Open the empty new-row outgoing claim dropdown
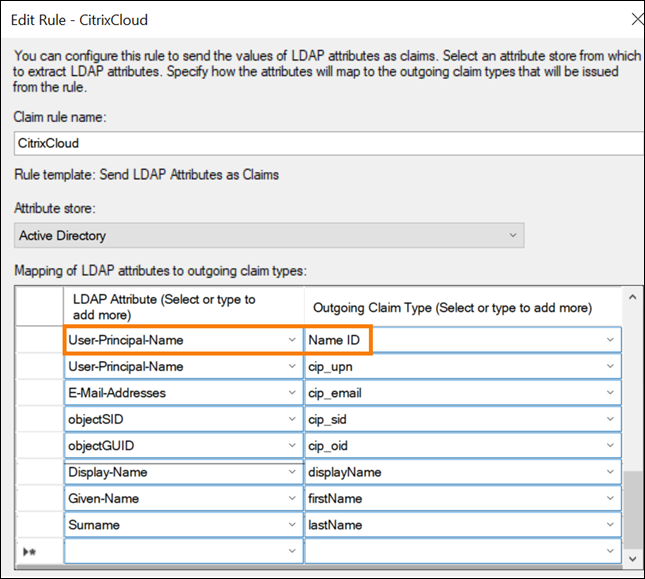The image size is (645, 579). (610, 551)
